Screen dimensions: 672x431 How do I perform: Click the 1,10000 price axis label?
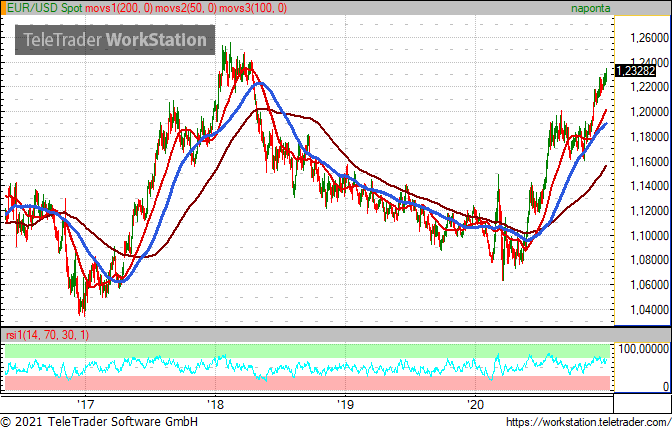pyautogui.click(x=649, y=236)
